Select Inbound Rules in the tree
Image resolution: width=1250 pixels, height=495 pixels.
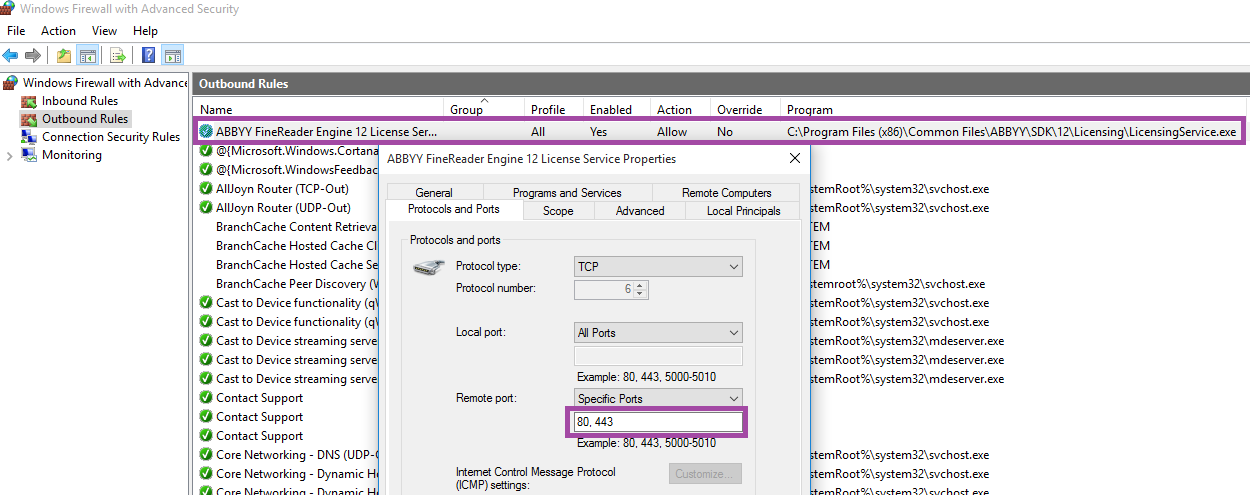[x=80, y=101]
